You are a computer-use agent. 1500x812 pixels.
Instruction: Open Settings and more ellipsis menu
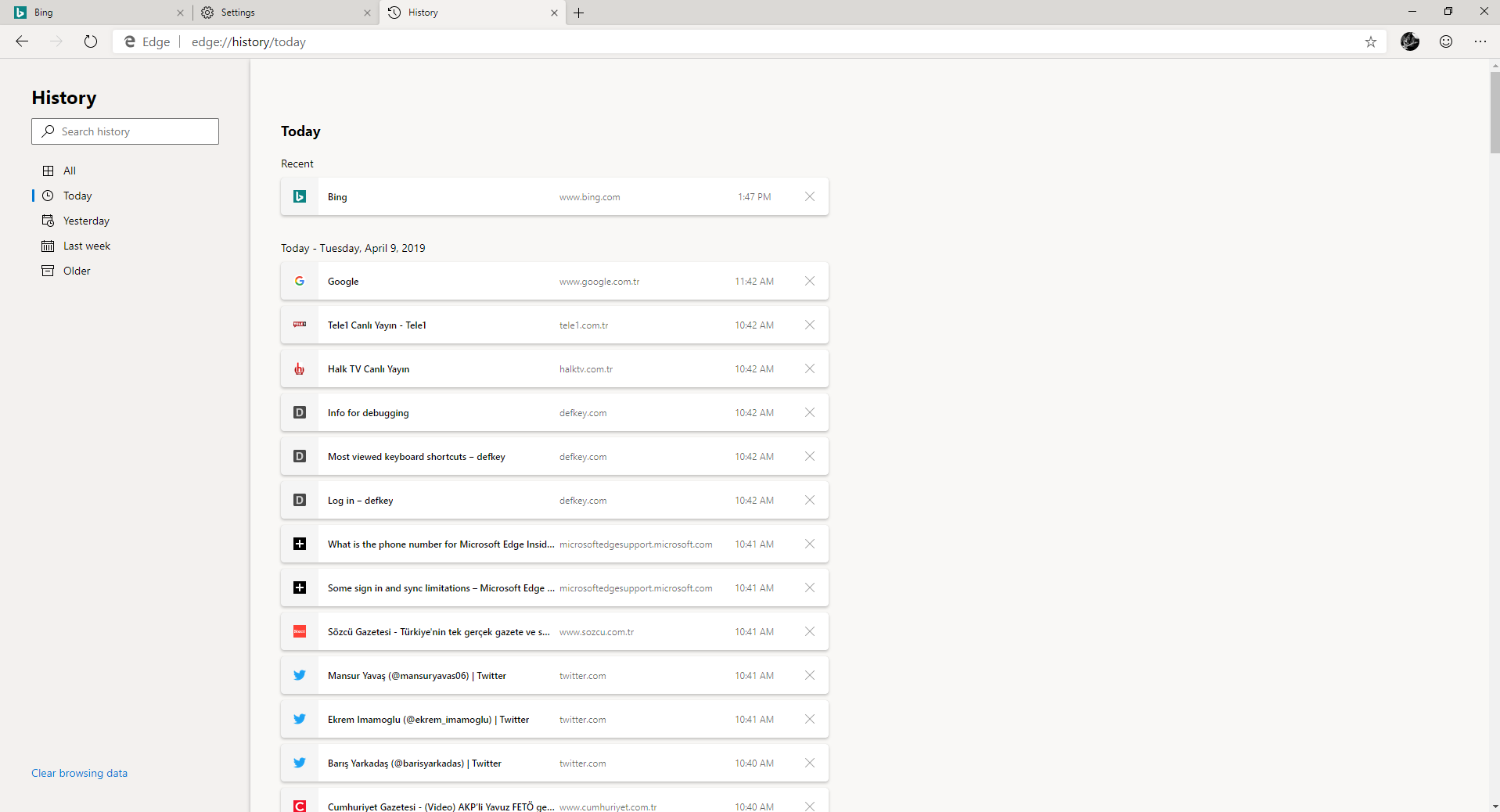click(x=1480, y=41)
